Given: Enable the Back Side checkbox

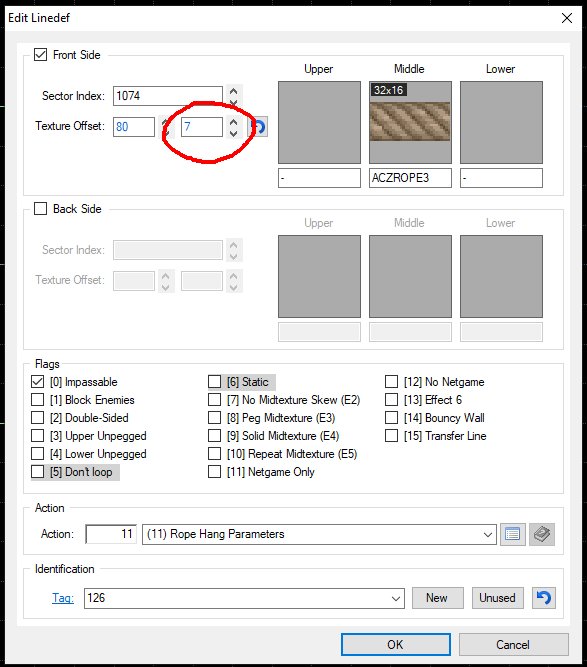Looking at the screenshot, I should point(40,209).
